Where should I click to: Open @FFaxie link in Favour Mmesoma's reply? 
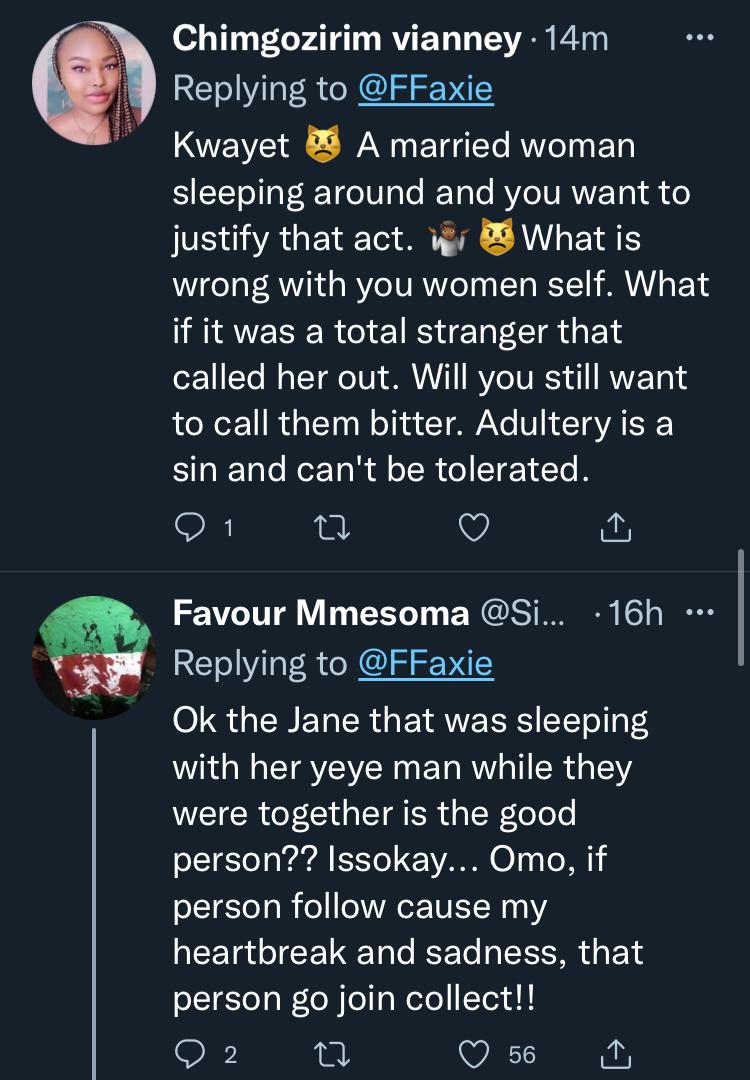click(x=426, y=662)
